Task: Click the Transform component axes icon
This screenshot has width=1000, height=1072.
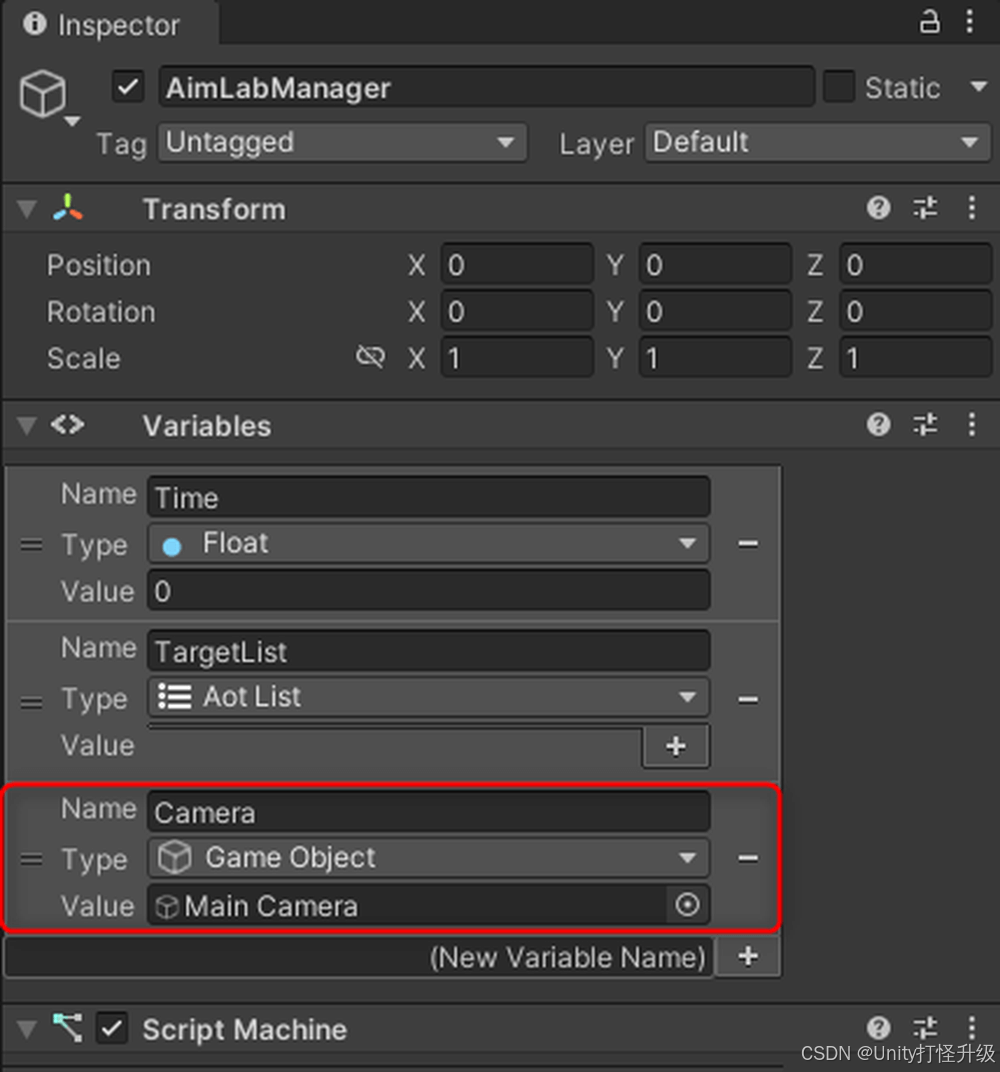Action: (68, 208)
